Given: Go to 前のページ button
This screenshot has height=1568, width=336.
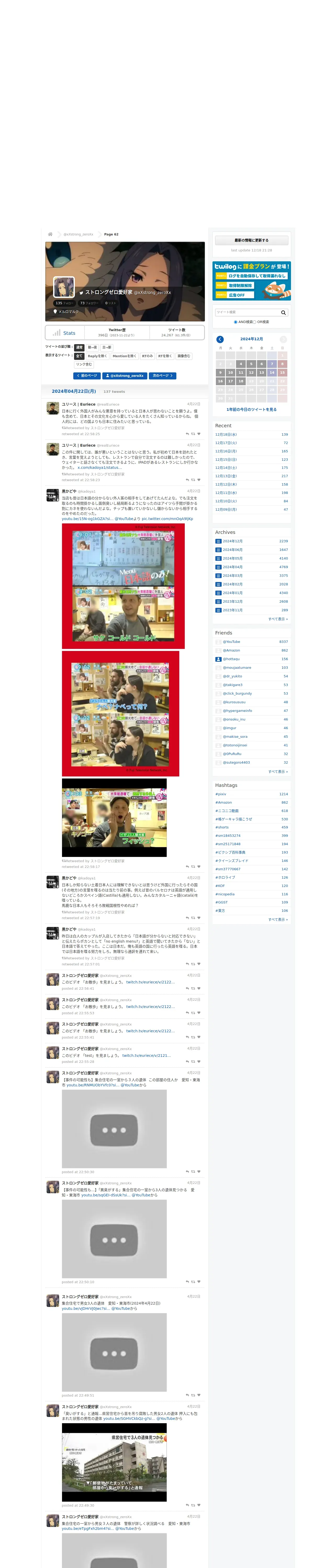Looking at the screenshot, I should pos(87,376).
